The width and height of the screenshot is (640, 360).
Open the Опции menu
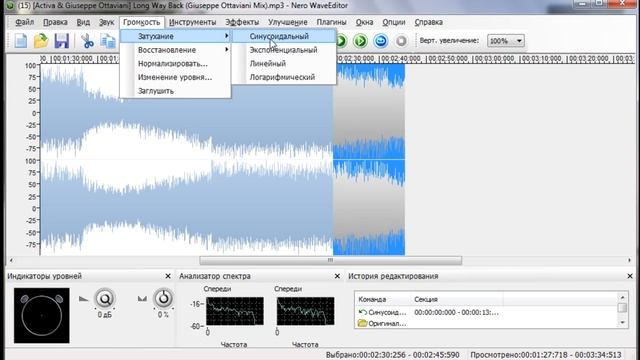394,22
